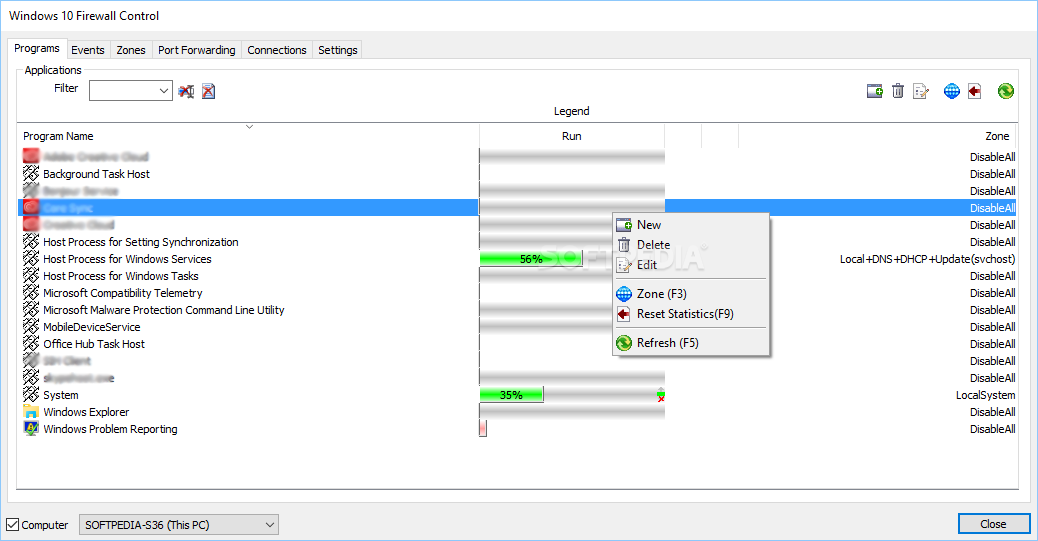Click DisableAll zone for Windows Problem Reporting
This screenshot has width=1038, height=541.
(x=992, y=429)
